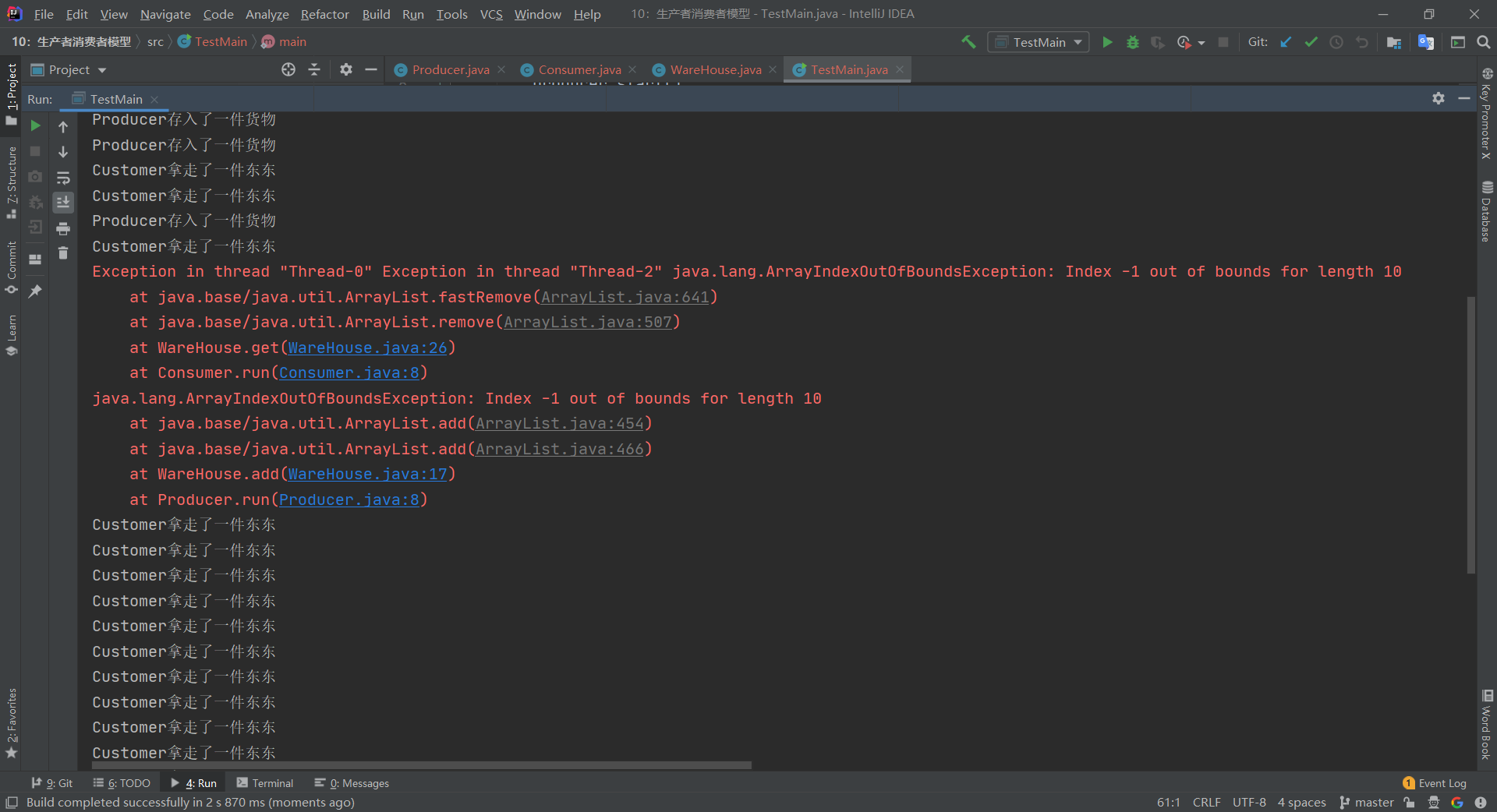Viewport: 1497px width, 812px height.
Task: Click the locate file crosshair in Project panel
Action: pos(288,69)
